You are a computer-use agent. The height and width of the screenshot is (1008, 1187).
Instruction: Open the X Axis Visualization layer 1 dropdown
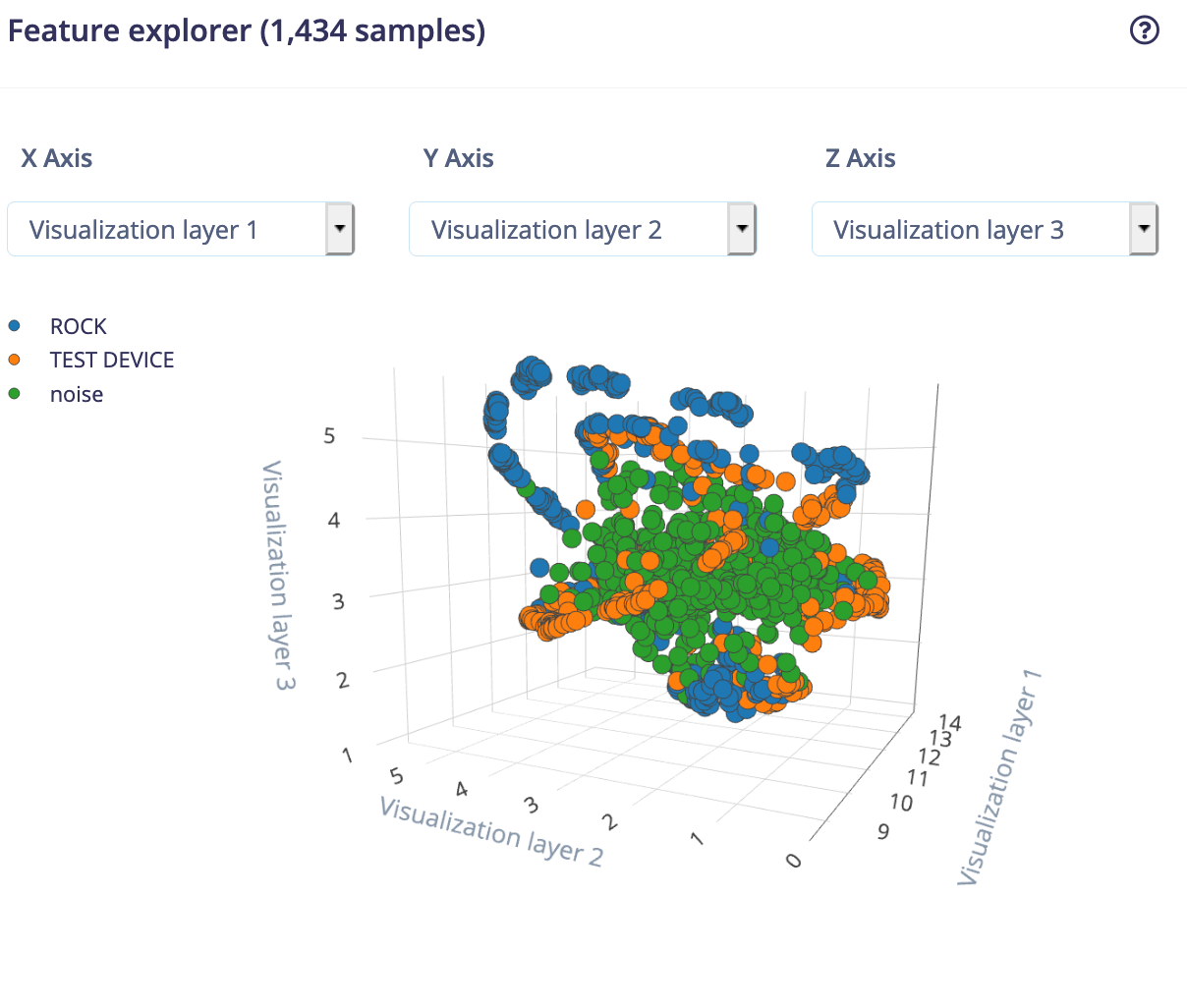pos(181,230)
